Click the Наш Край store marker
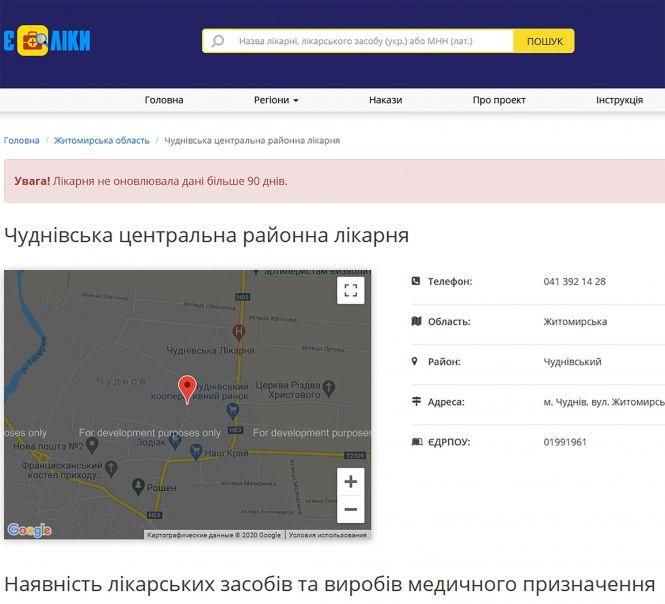 click(196, 452)
